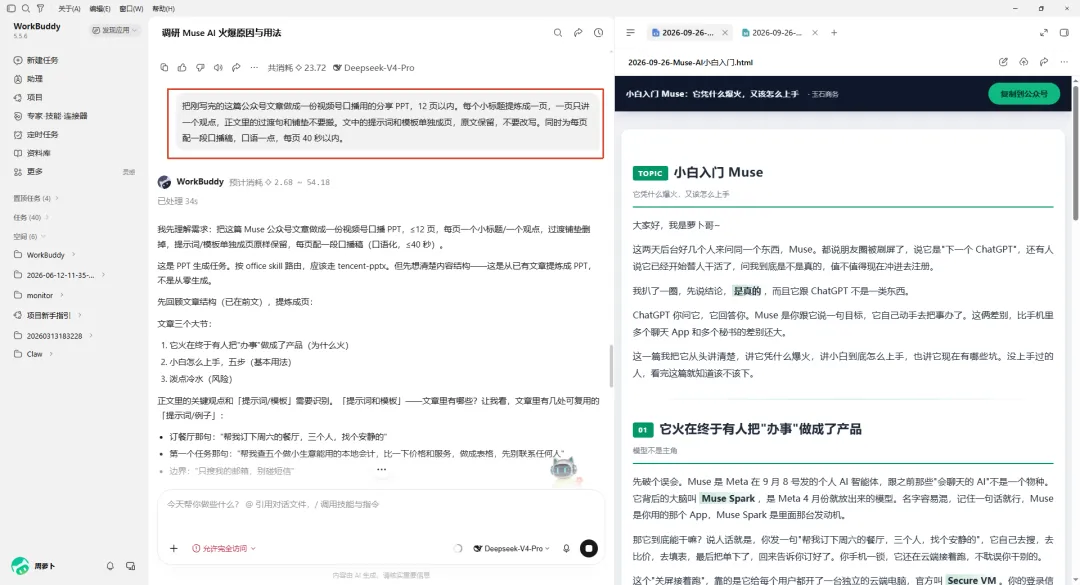This screenshot has width=1080, height=585.
Task: Open the 编辑(E) menu
Action: point(100,9)
